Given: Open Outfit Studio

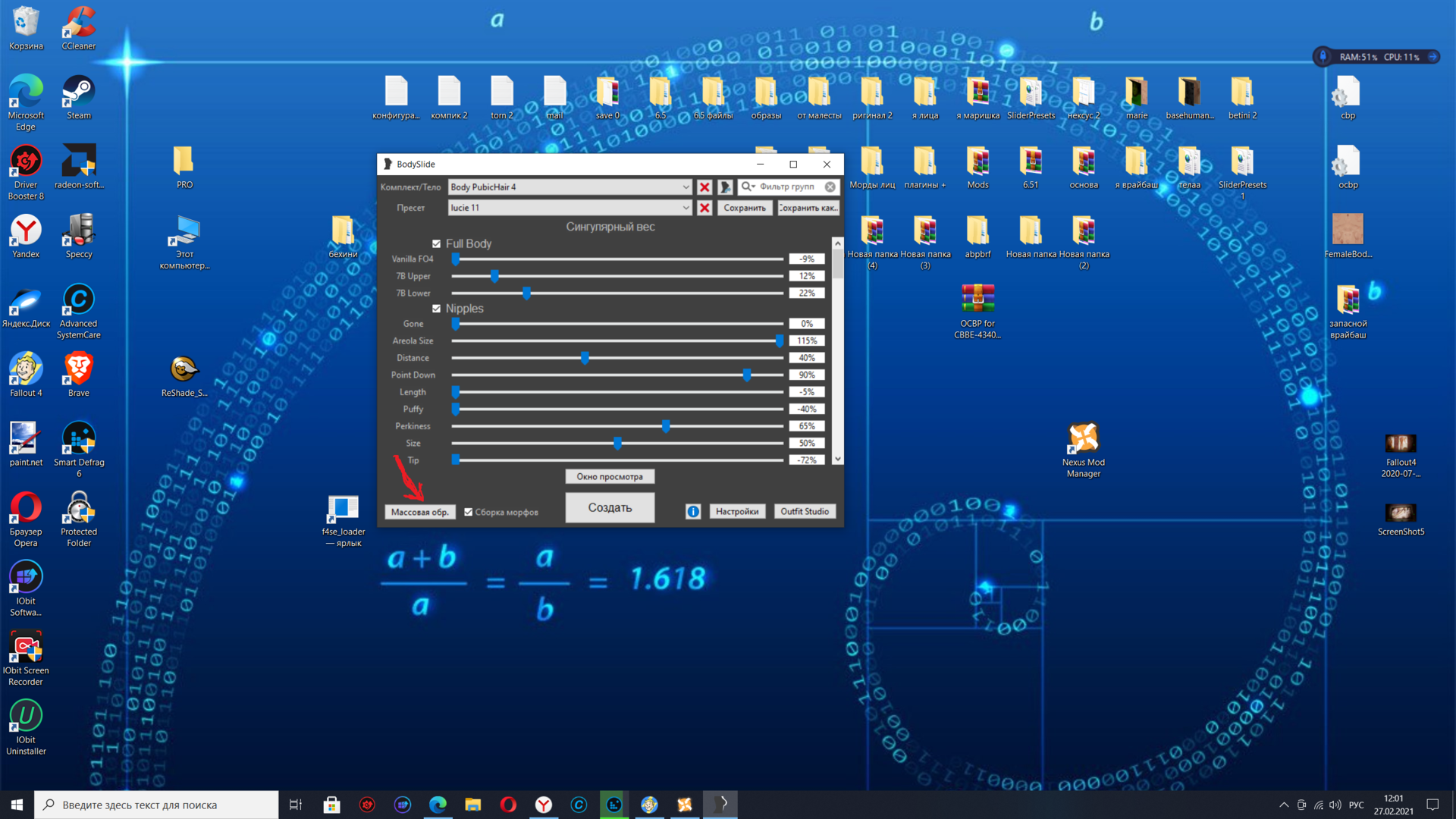Looking at the screenshot, I should [805, 512].
